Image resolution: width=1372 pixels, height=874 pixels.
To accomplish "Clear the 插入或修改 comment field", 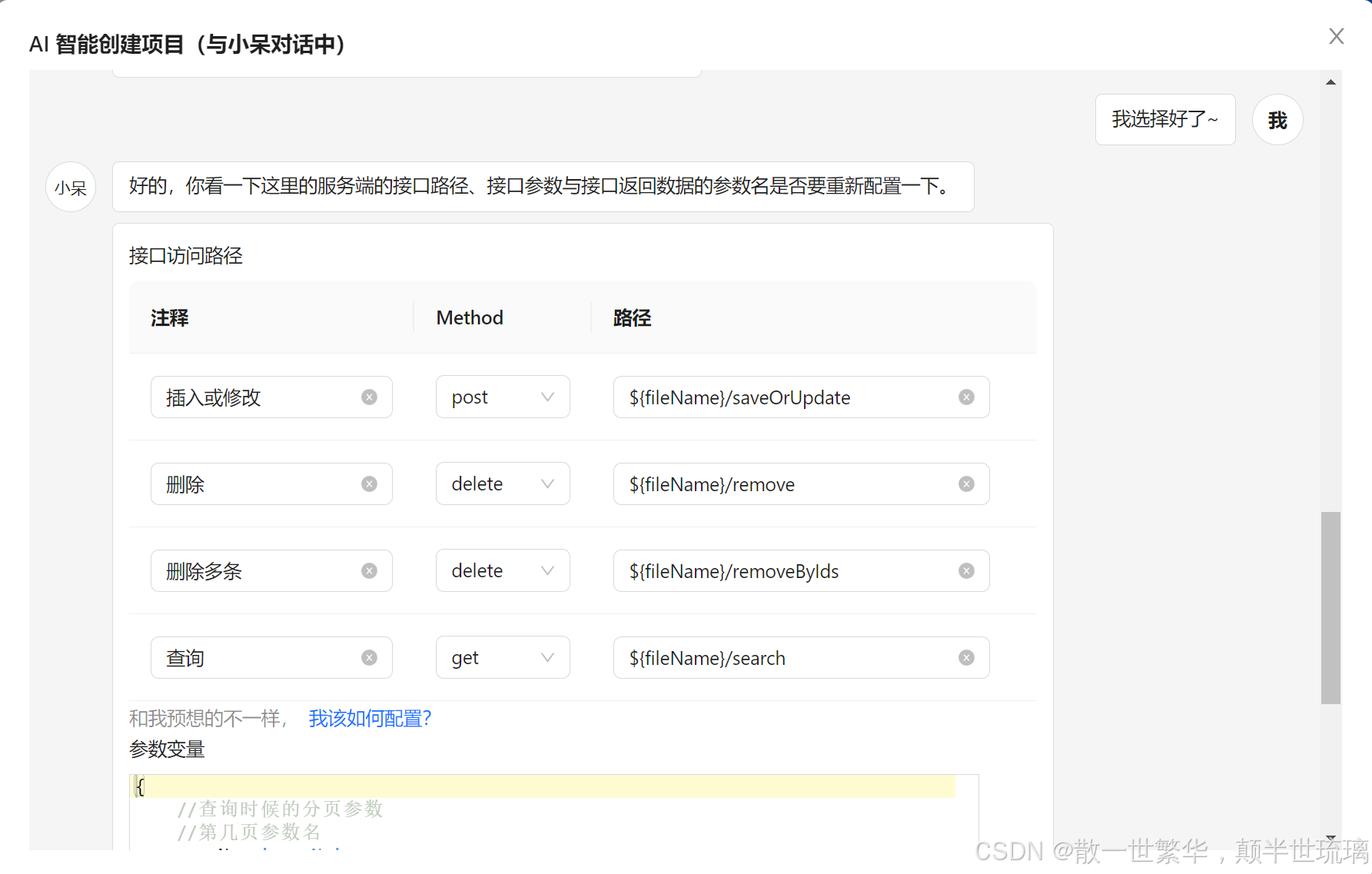I will [369, 397].
